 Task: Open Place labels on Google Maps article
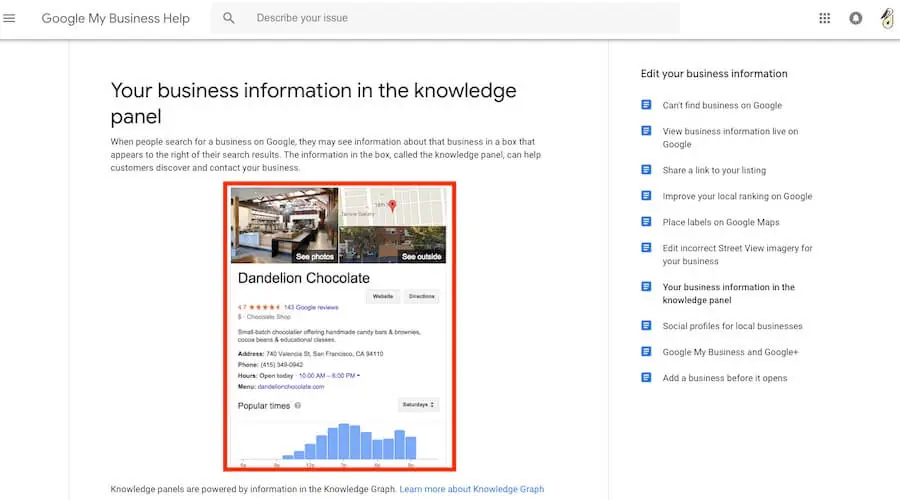tap(721, 222)
